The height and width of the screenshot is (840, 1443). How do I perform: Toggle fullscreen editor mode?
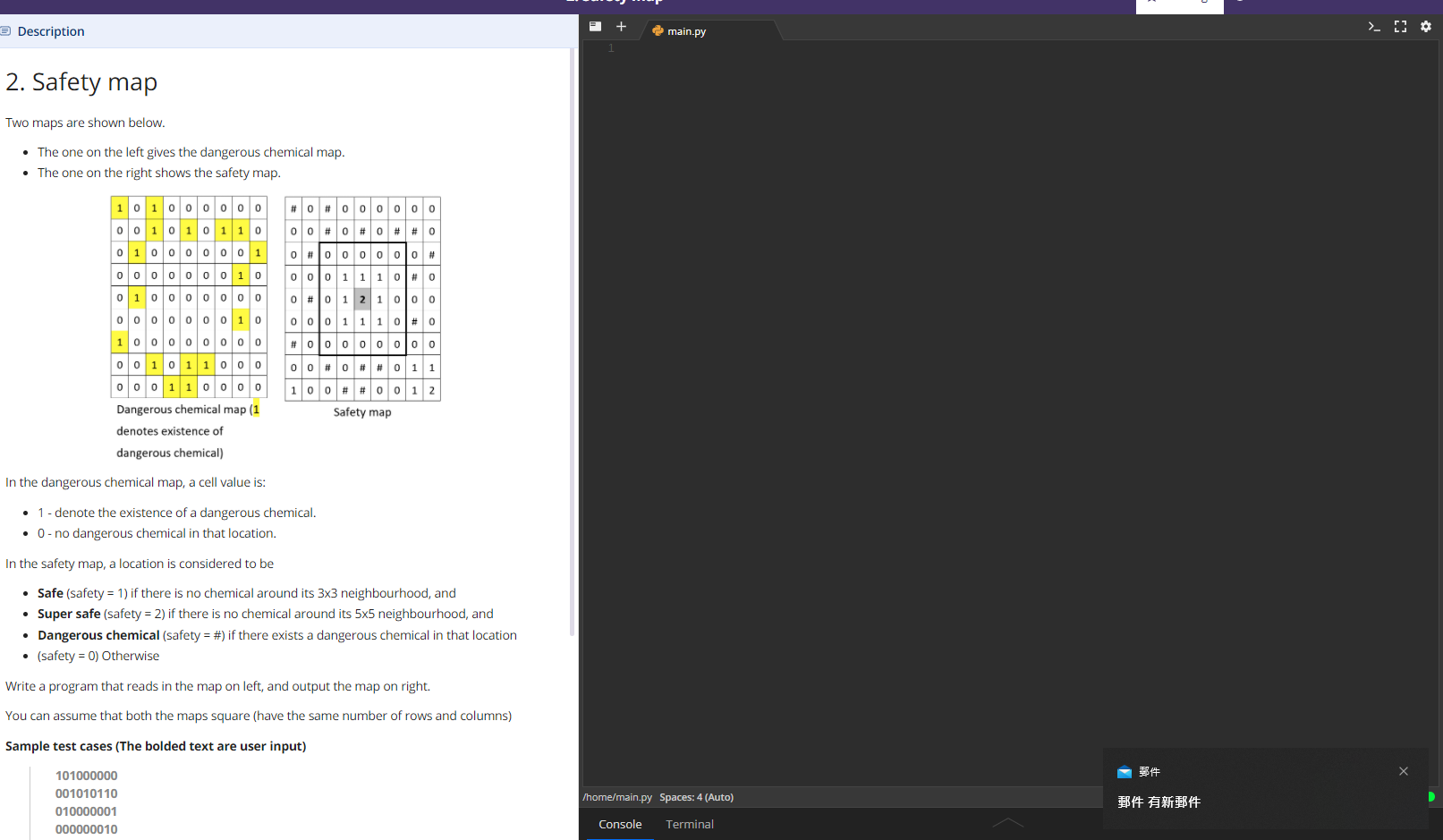(1400, 26)
